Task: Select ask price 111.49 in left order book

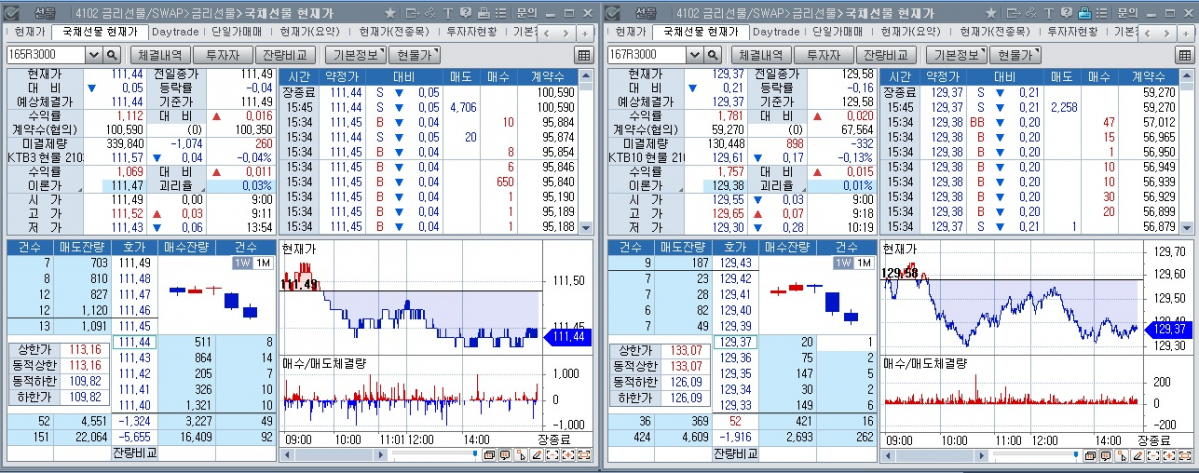Action: [x=134, y=262]
